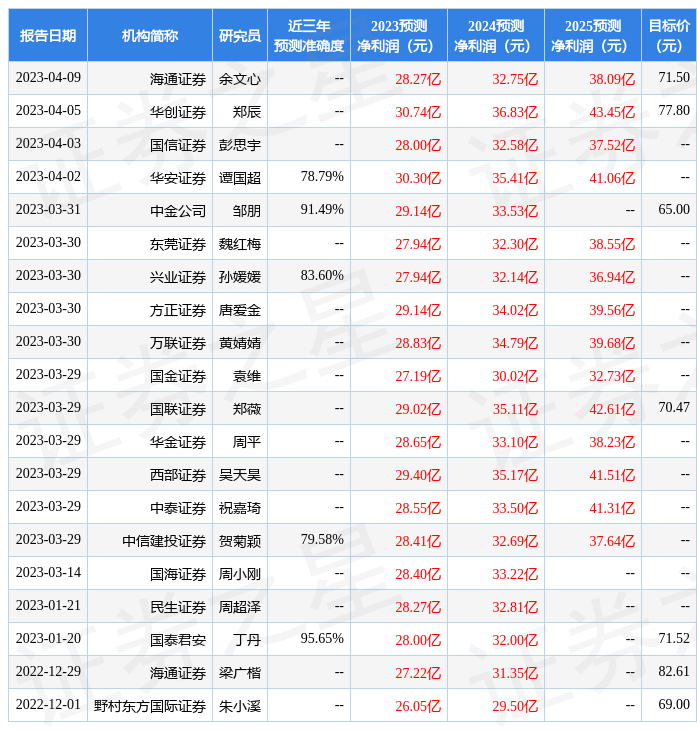
Task: Click accuracy value 95.65%
Action: coord(322,639)
